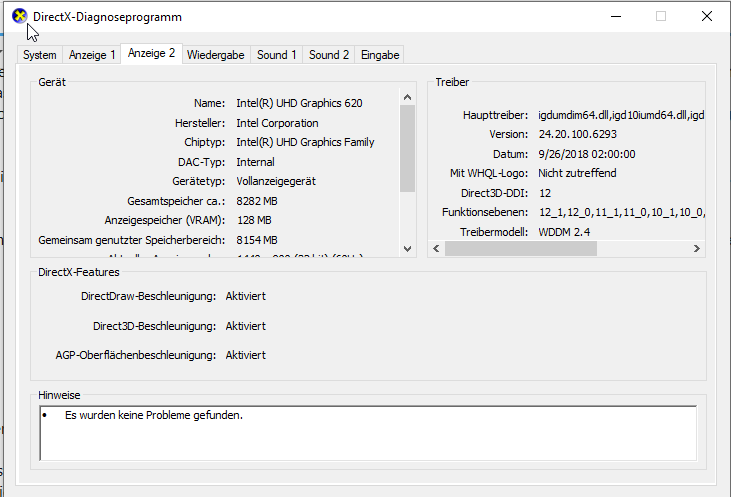This screenshot has height=497, width=731.
Task: Click Gerätetyp value Vollanzeigegerät
Action: [x=276, y=181]
